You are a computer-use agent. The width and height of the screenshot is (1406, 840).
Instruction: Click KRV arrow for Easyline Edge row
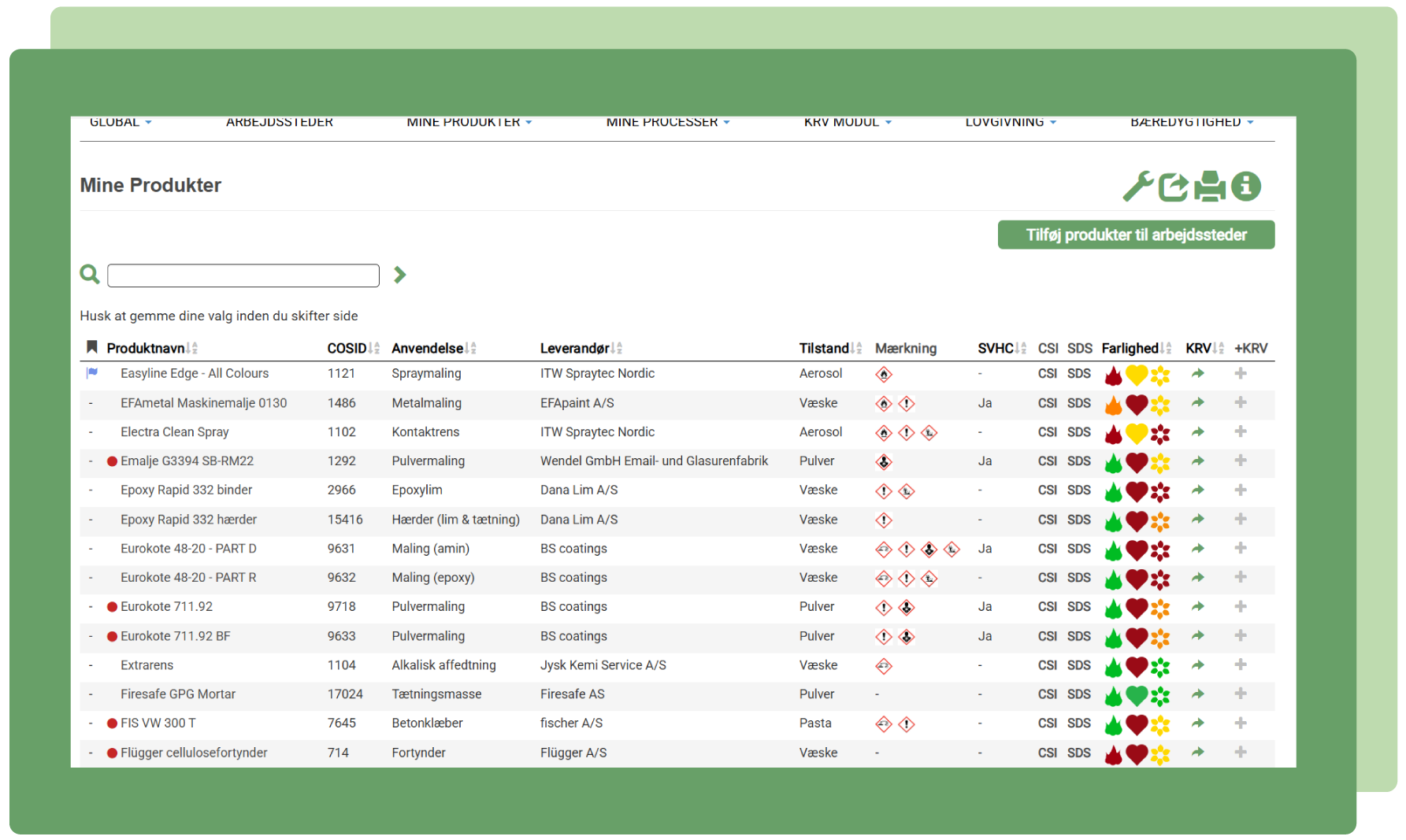click(1197, 374)
